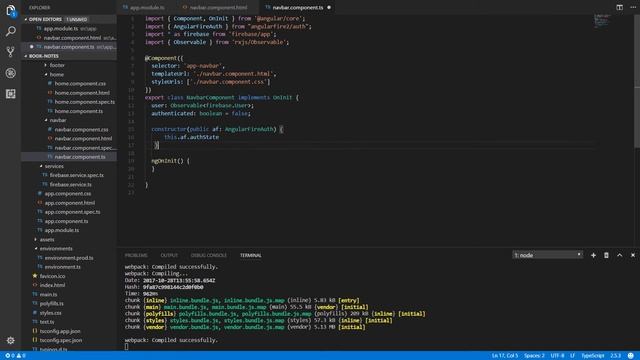Split the editor to the side

tap(619, 7)
